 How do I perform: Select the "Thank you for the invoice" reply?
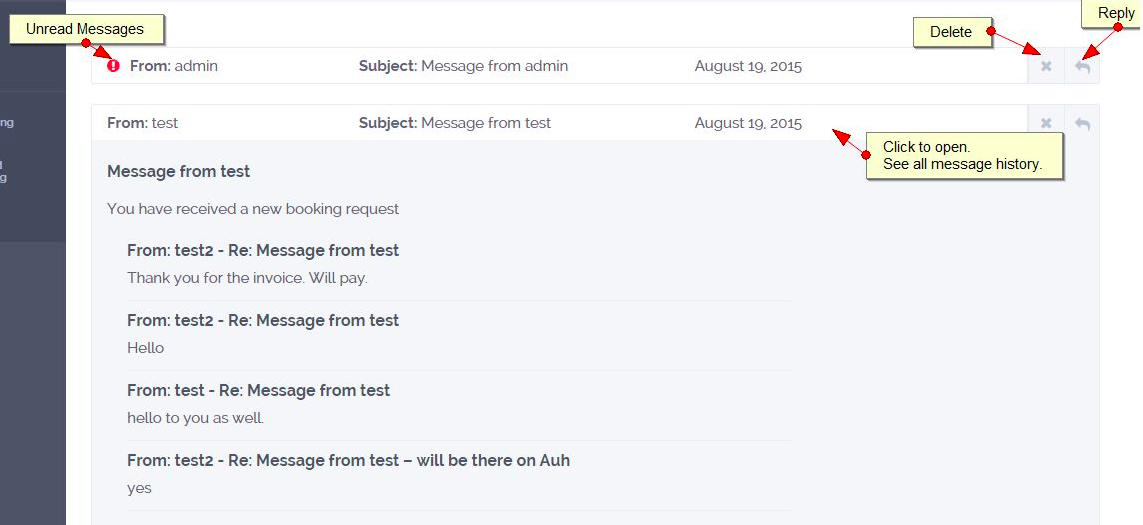tap(247, 278)
